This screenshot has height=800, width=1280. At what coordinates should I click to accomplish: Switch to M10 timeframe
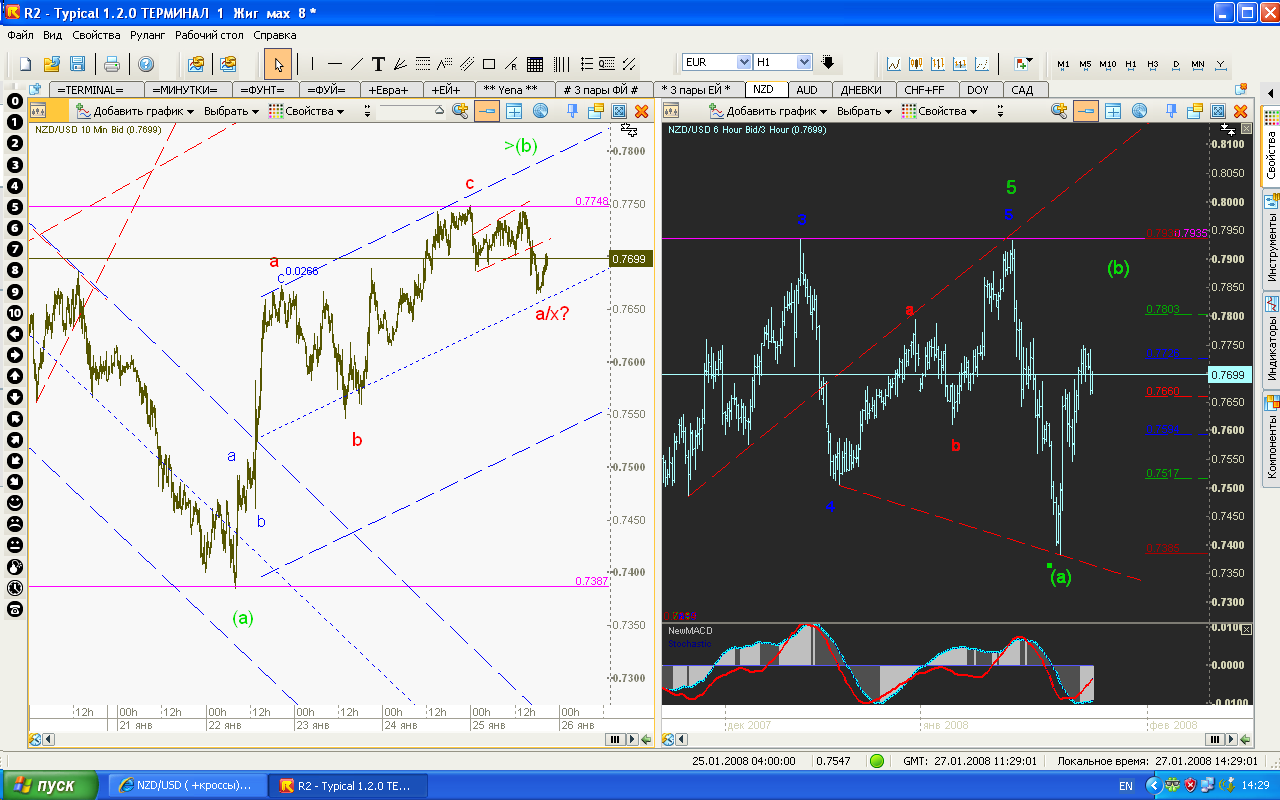point(1108,64)
